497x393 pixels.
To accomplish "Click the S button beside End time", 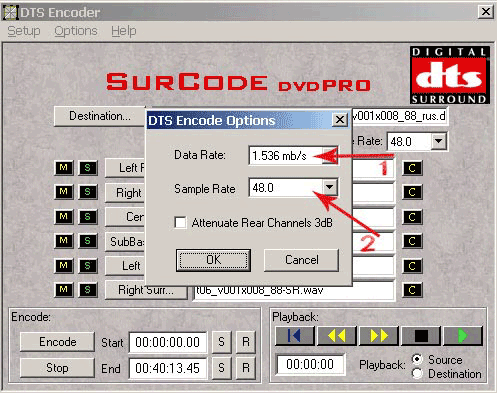I will coord(221,368).
